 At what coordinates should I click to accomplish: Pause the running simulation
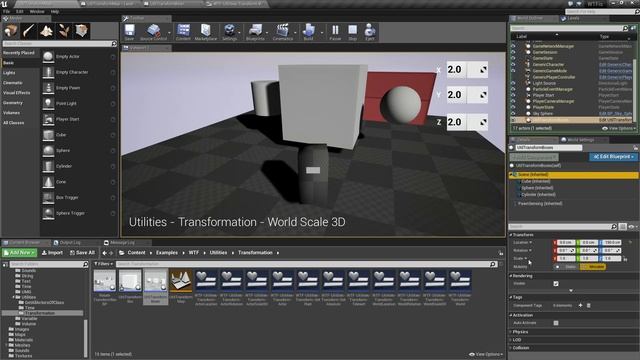coord(335,32)
